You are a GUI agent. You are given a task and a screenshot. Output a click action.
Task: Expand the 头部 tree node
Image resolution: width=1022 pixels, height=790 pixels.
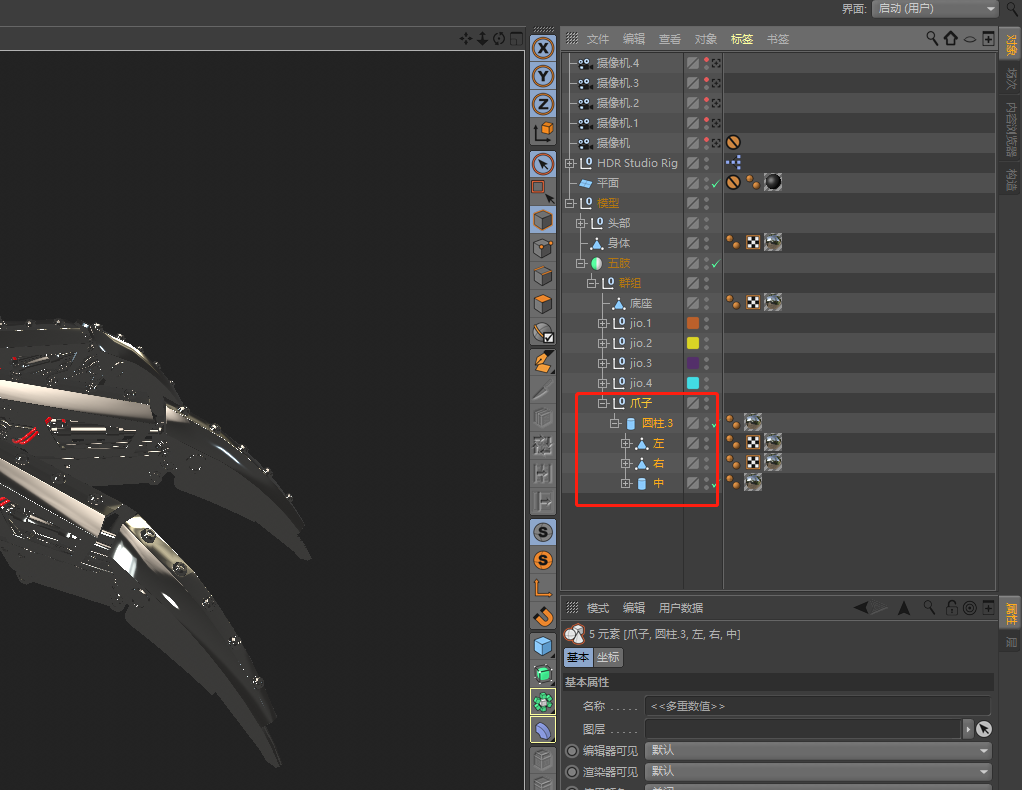pos(581,223)
